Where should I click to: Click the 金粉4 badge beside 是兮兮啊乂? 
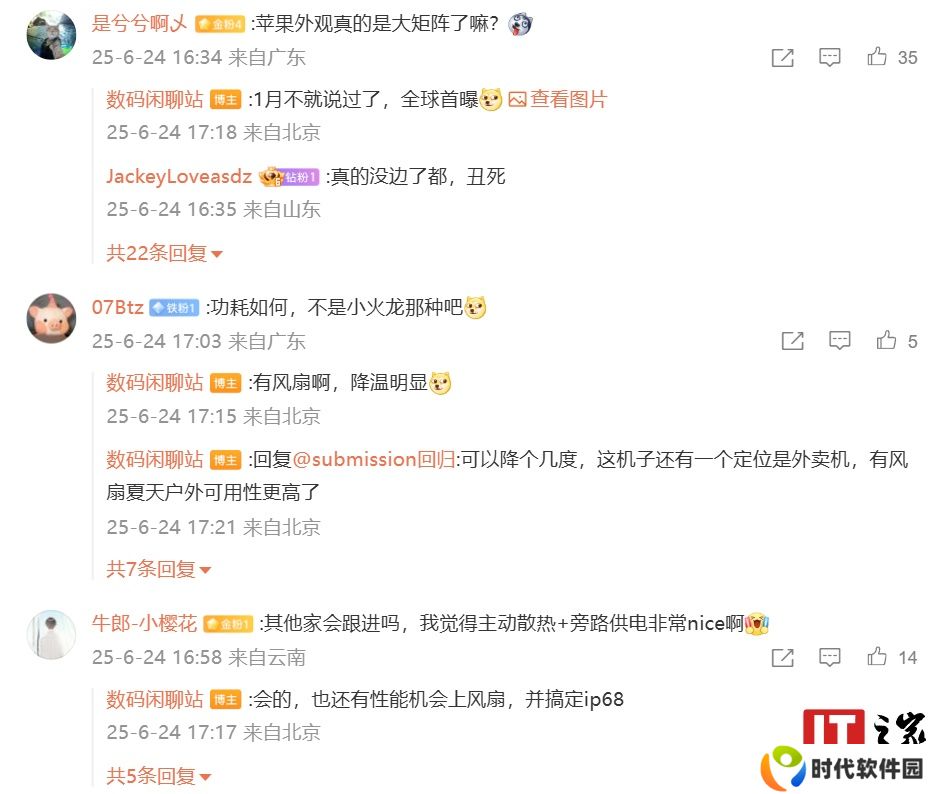(x=220, y=24)
